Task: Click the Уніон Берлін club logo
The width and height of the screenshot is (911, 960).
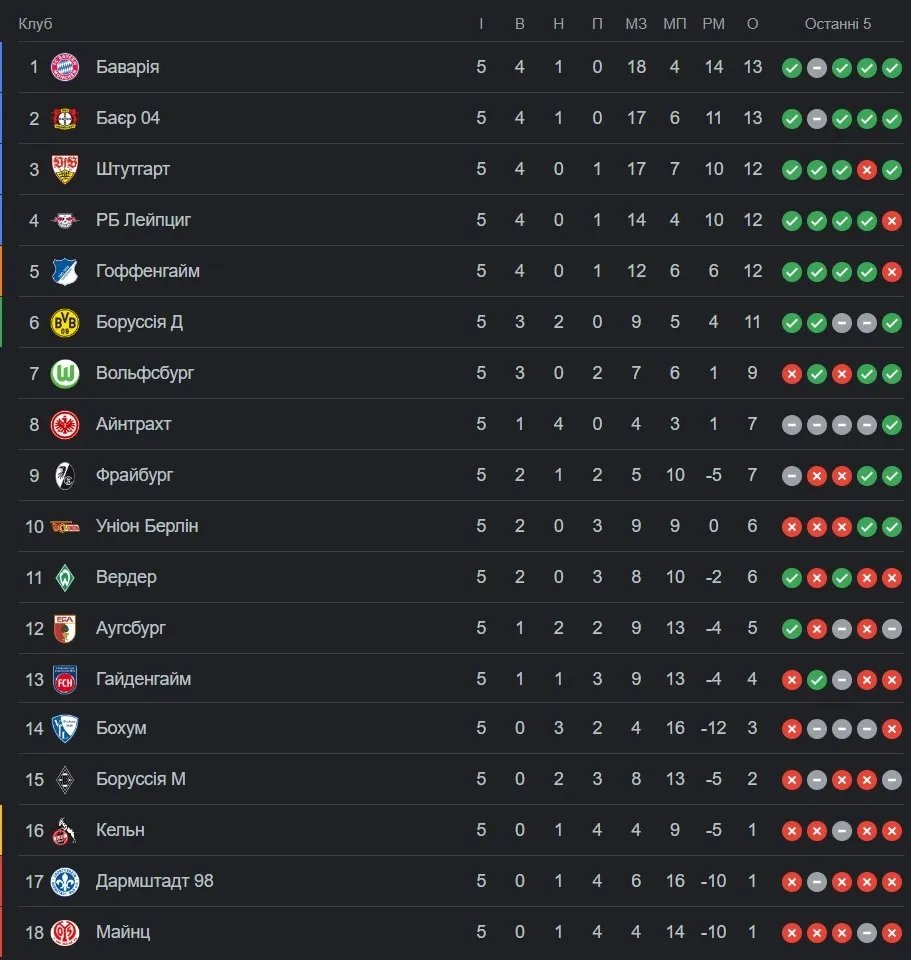Action: pos(65,526)
